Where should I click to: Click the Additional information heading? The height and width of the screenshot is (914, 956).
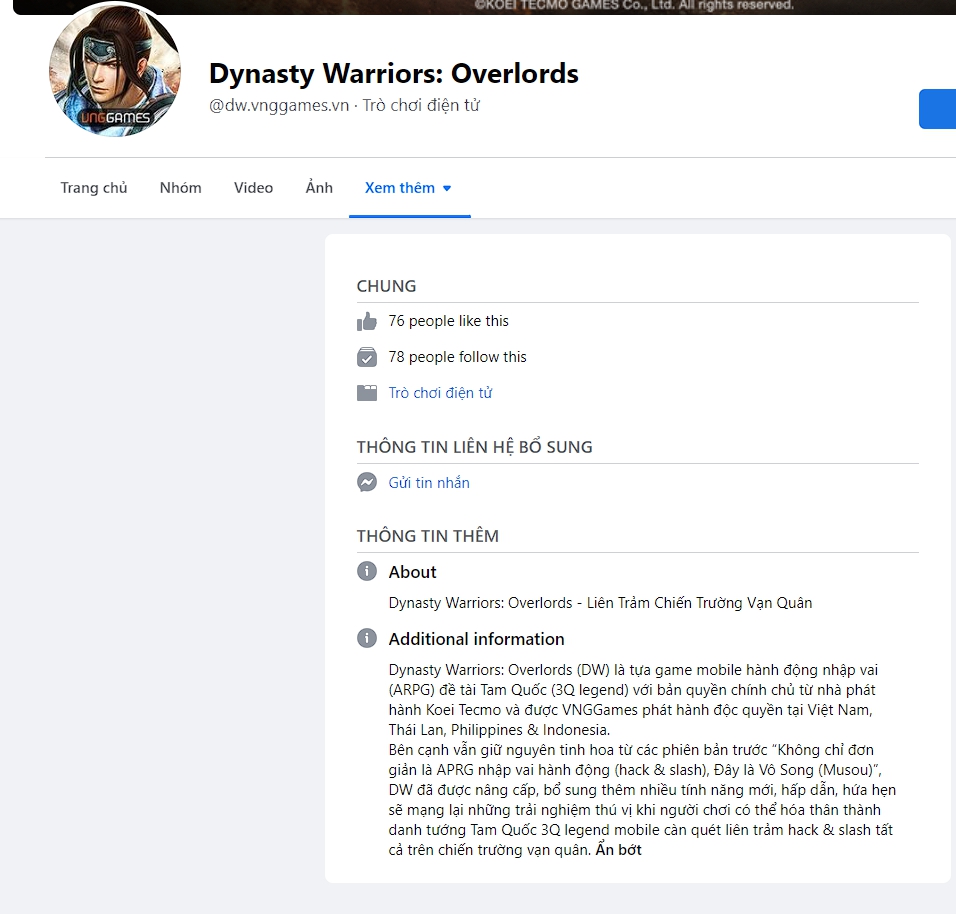[x=477, y=639]
